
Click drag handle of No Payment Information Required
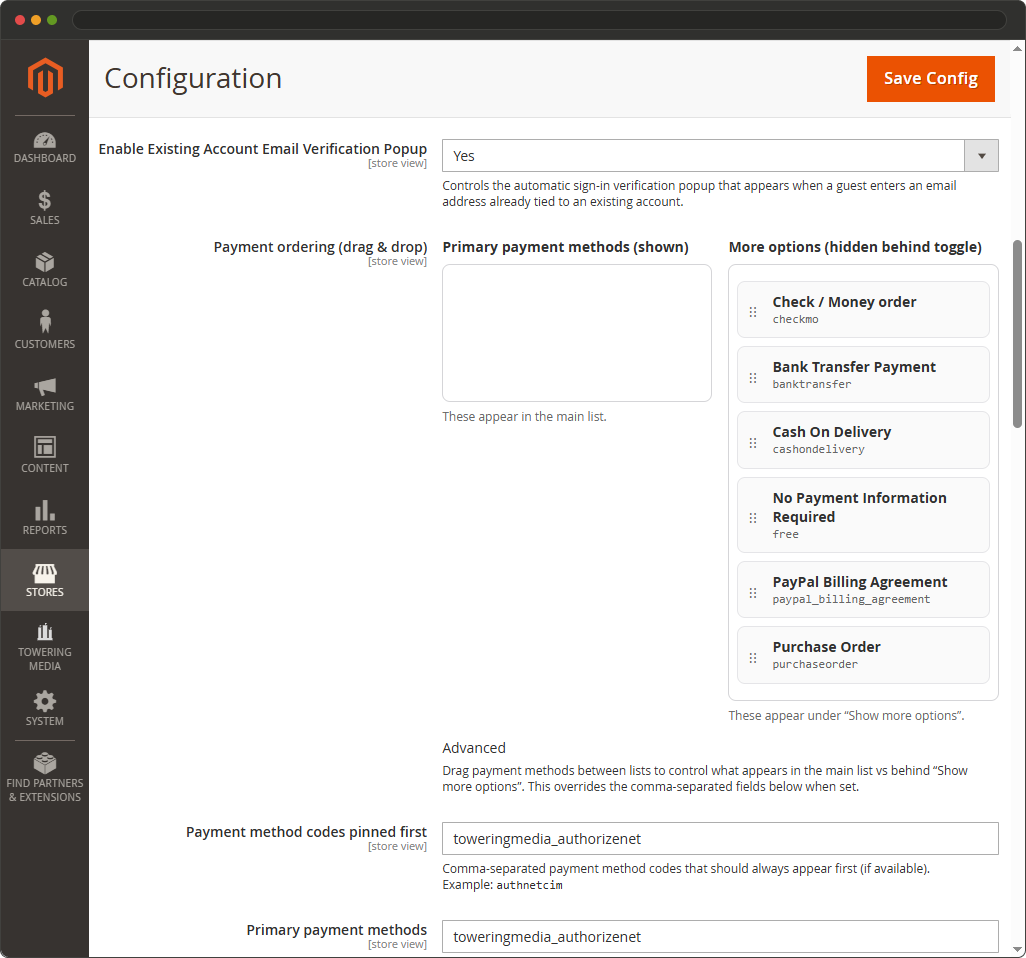[753, 518]
